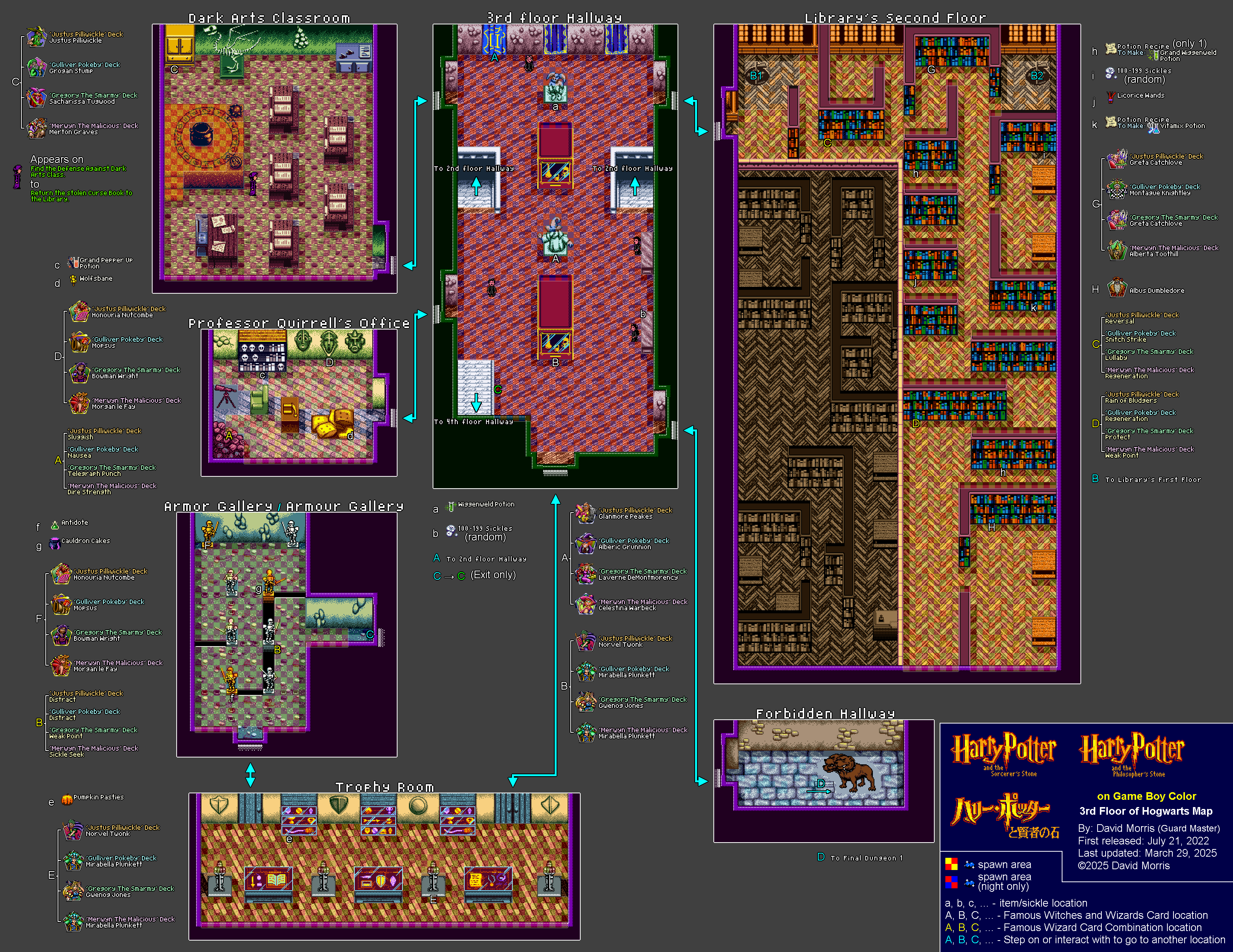The height and width of the screenshot is (952, 1233).
Task: Click the Cauldron Cakes item icon
Action: (x=55, y=544)
